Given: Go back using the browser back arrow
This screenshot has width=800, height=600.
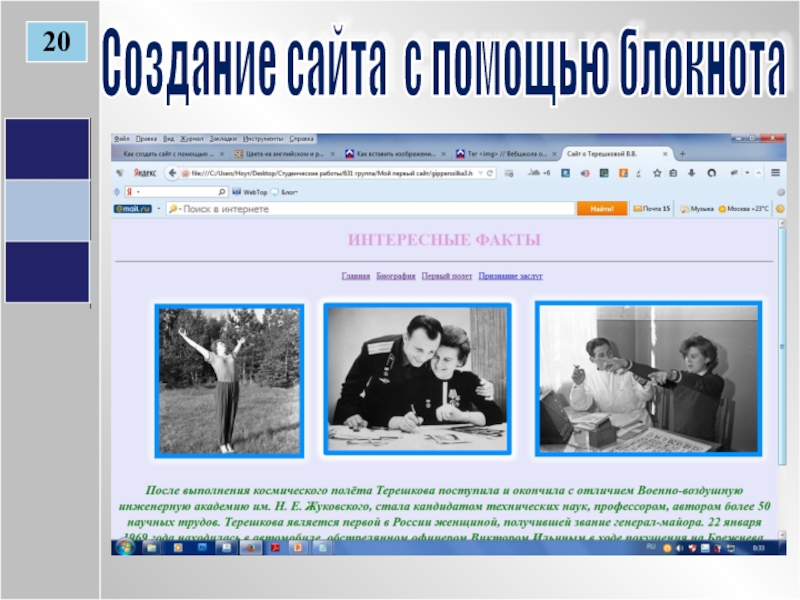Looking at the screenshot, I should (172, 173).
